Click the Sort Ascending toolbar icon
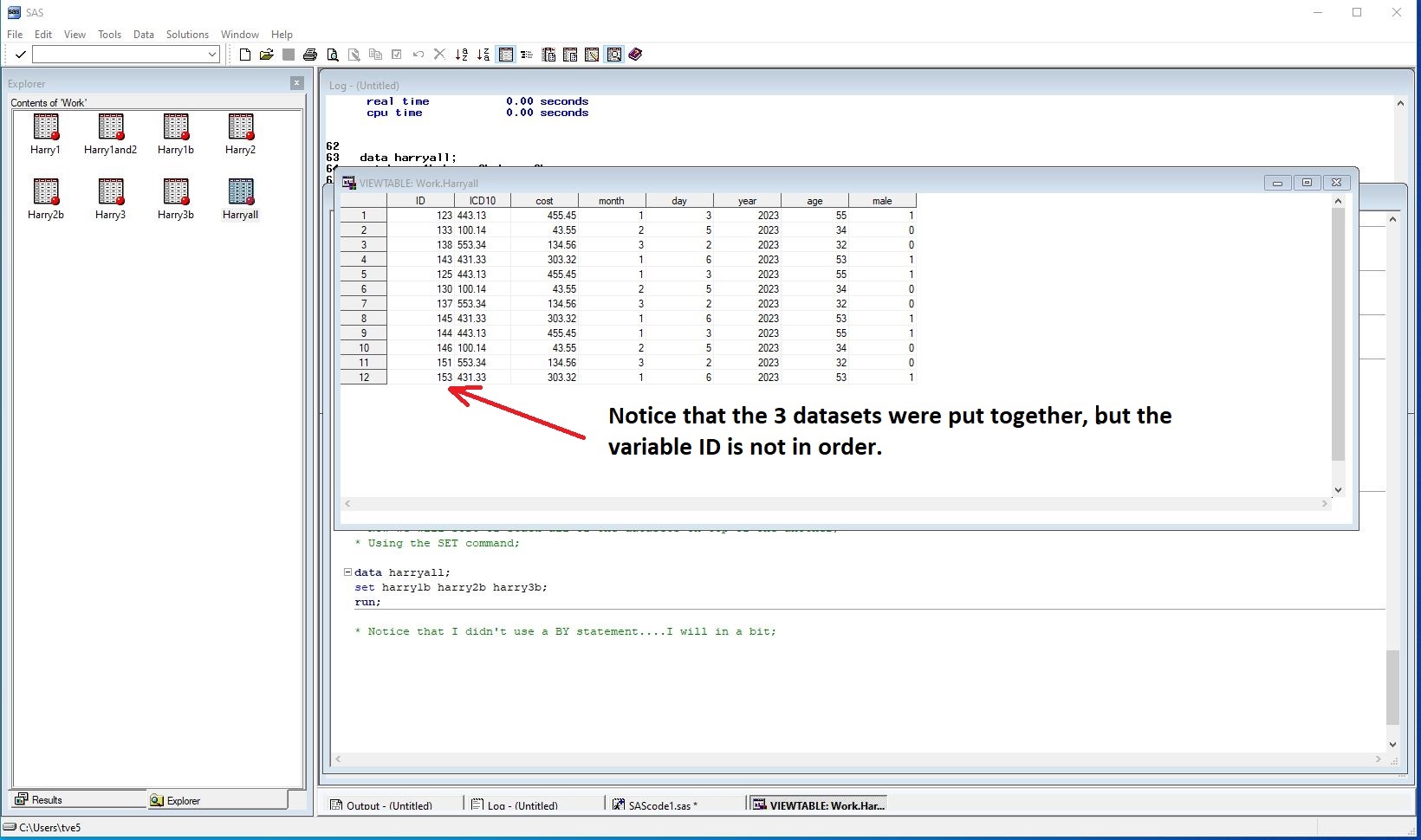Screen dimensions: 1421x840 point(461,55)
